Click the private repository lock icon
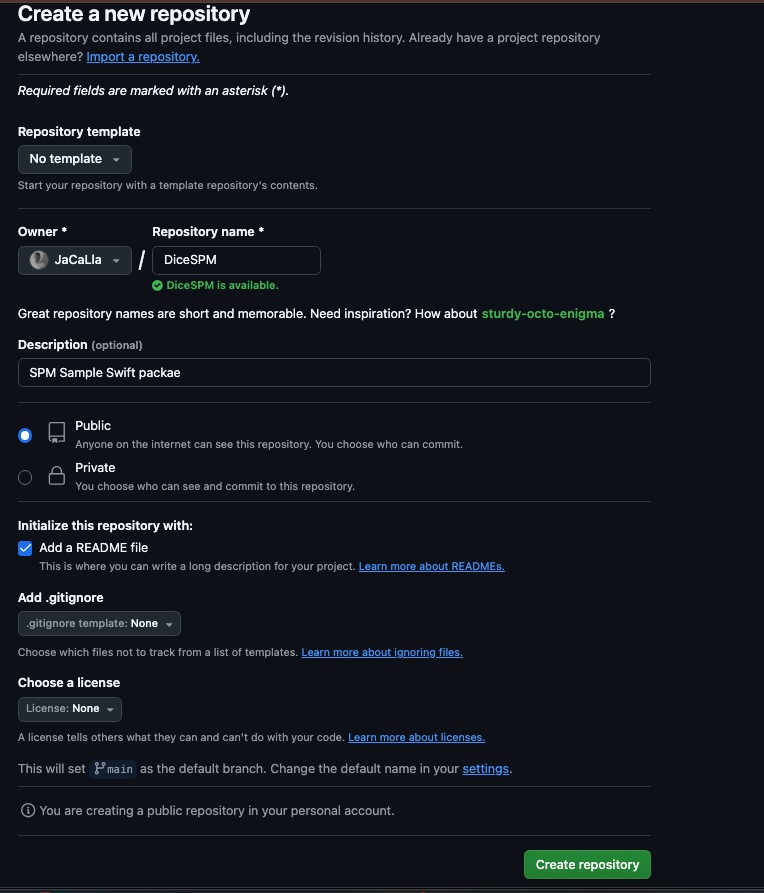764x893 pixels. (56, 475)
